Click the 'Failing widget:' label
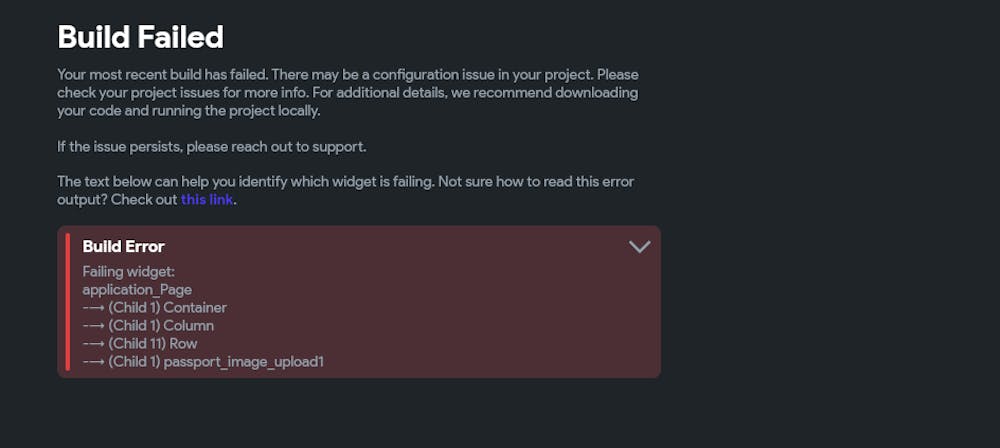 pyautogui.click(x=128, y=272)
